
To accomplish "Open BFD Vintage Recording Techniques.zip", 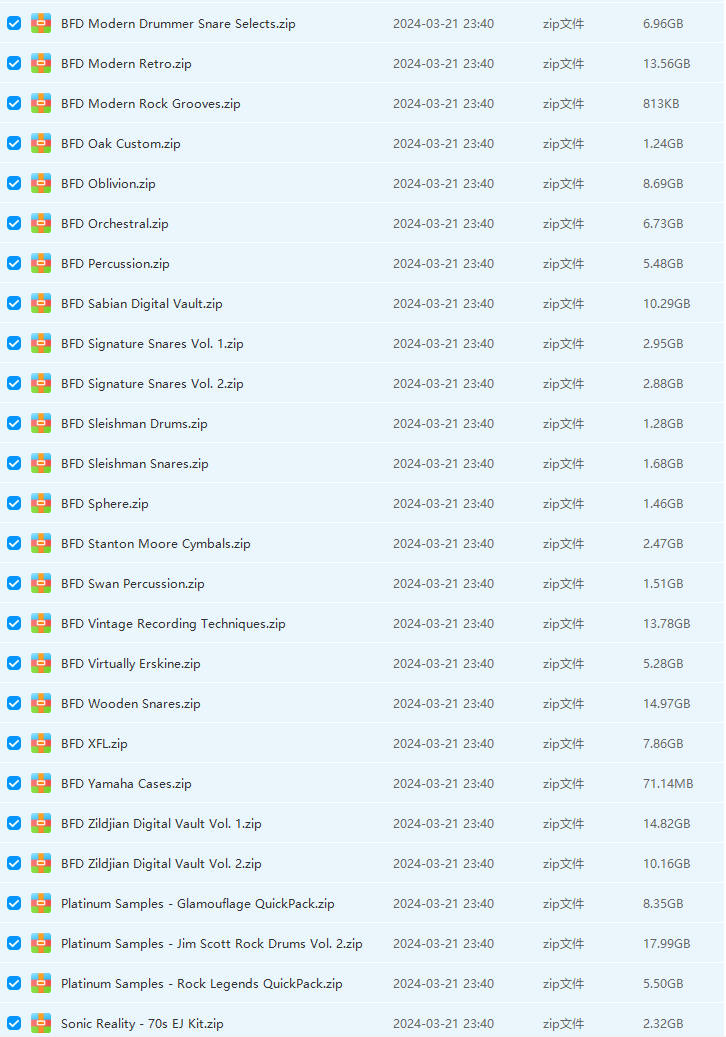I will coord(172,623).
